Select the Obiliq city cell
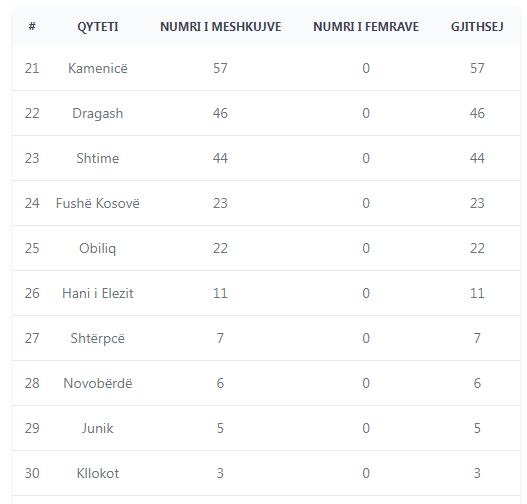Image resolution: width=527 pixels, height=504 pixels. tap(97, 248)
